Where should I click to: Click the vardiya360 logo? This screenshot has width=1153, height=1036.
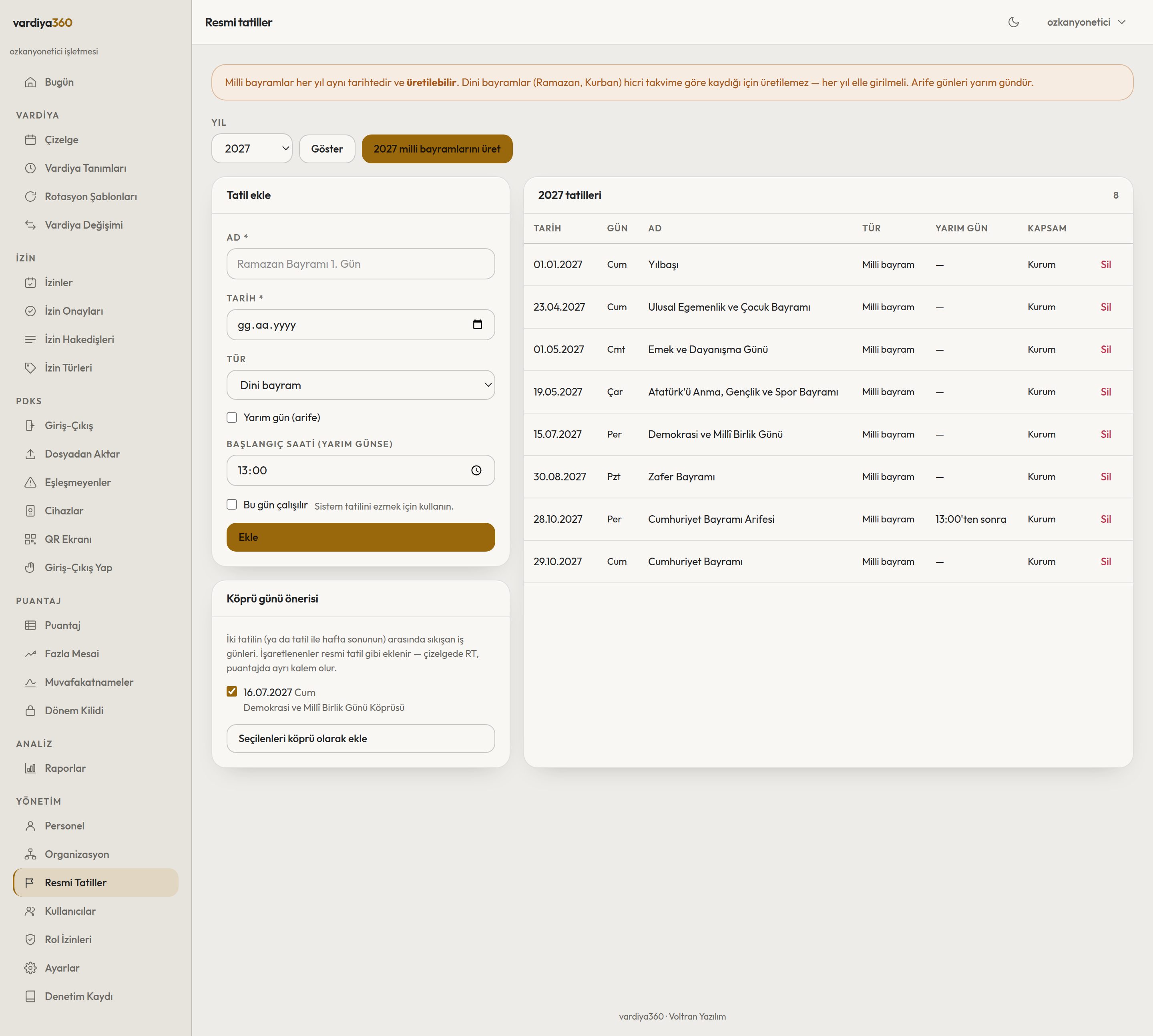[x=43, y=23]
